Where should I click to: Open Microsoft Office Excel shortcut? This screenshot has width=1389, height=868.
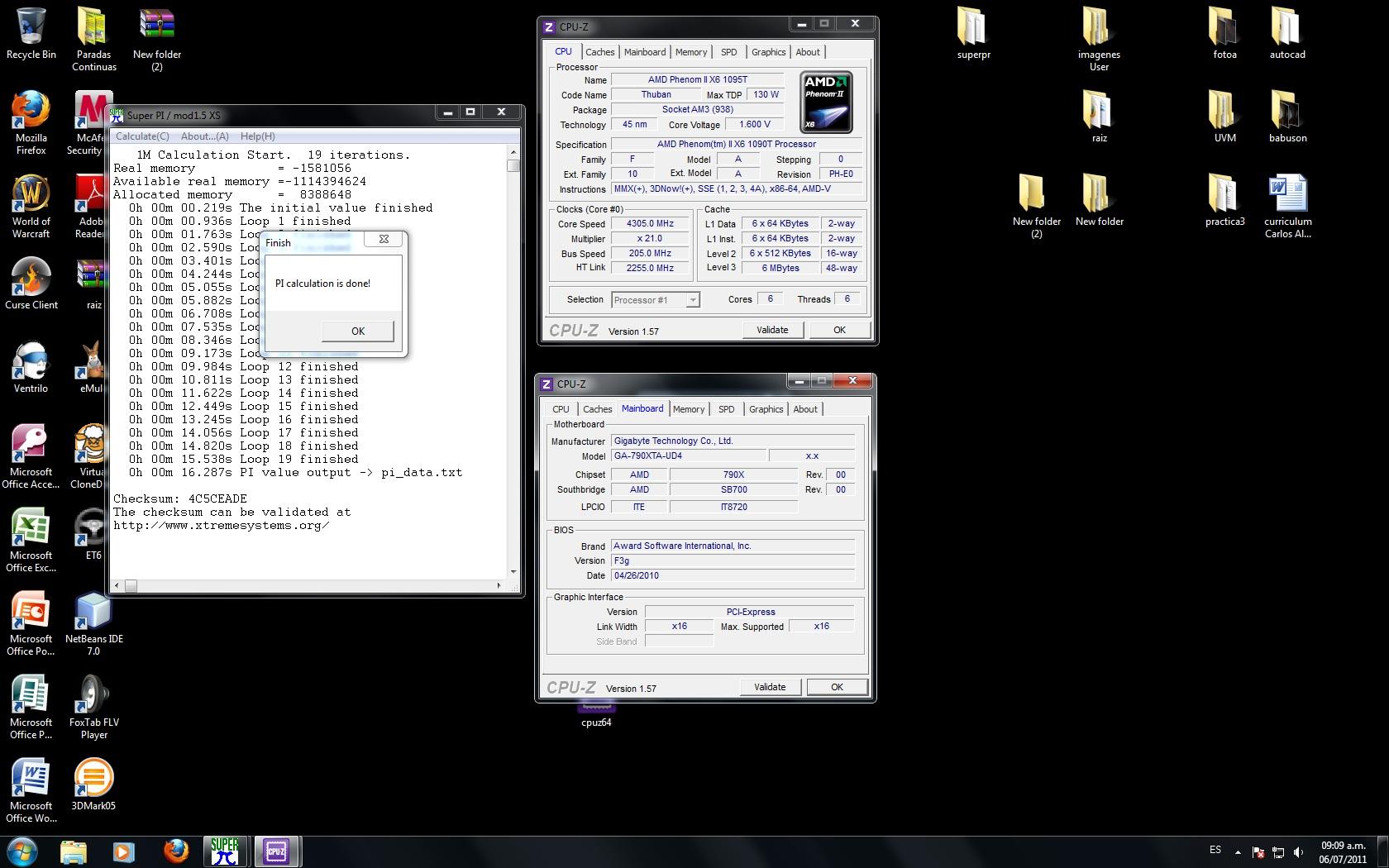(31, 540)
